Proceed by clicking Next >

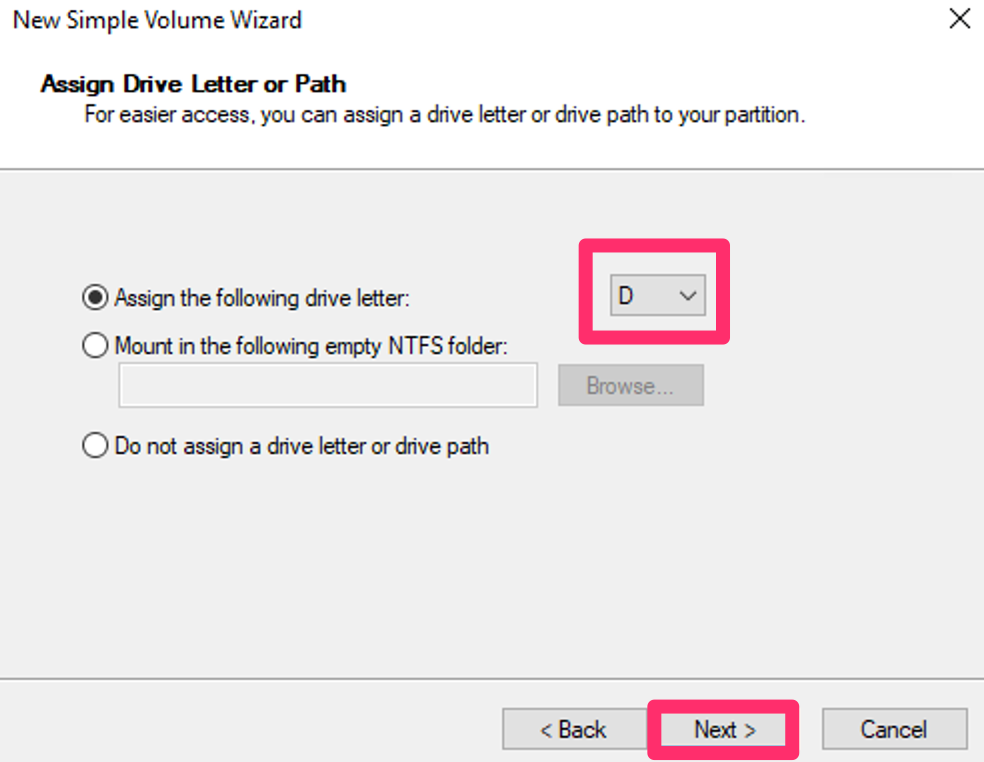pos(725,729)
